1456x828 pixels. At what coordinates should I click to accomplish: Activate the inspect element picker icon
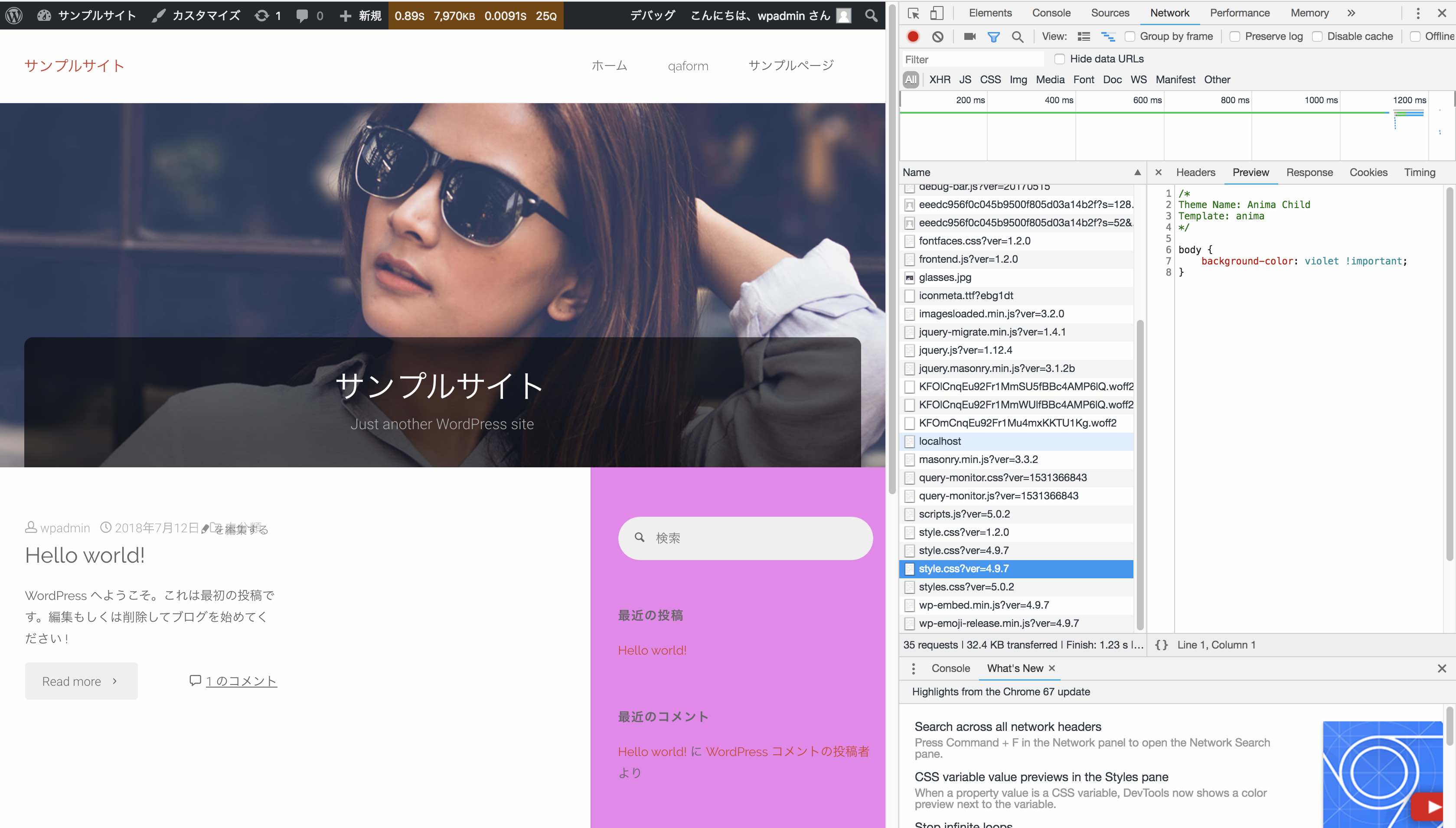pyautogui.click(x=914, y=13)
